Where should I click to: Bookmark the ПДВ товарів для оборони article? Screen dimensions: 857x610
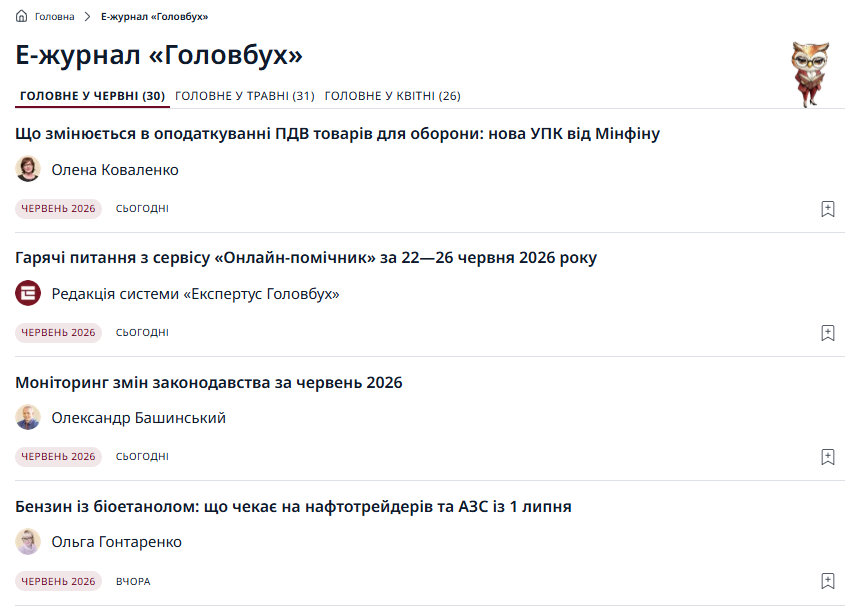(x=827, y=209)
